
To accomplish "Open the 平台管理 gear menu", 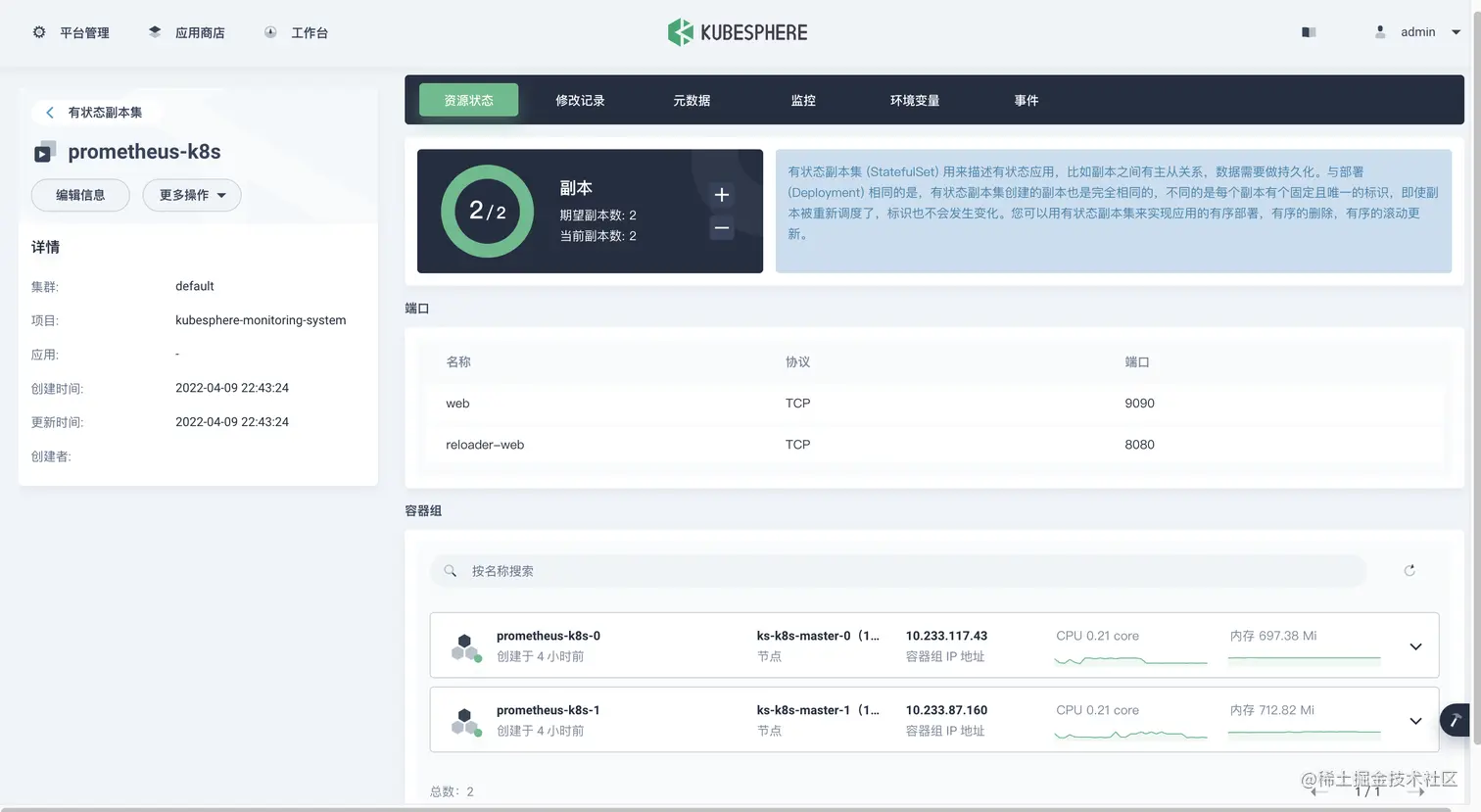I will [71, 32].
